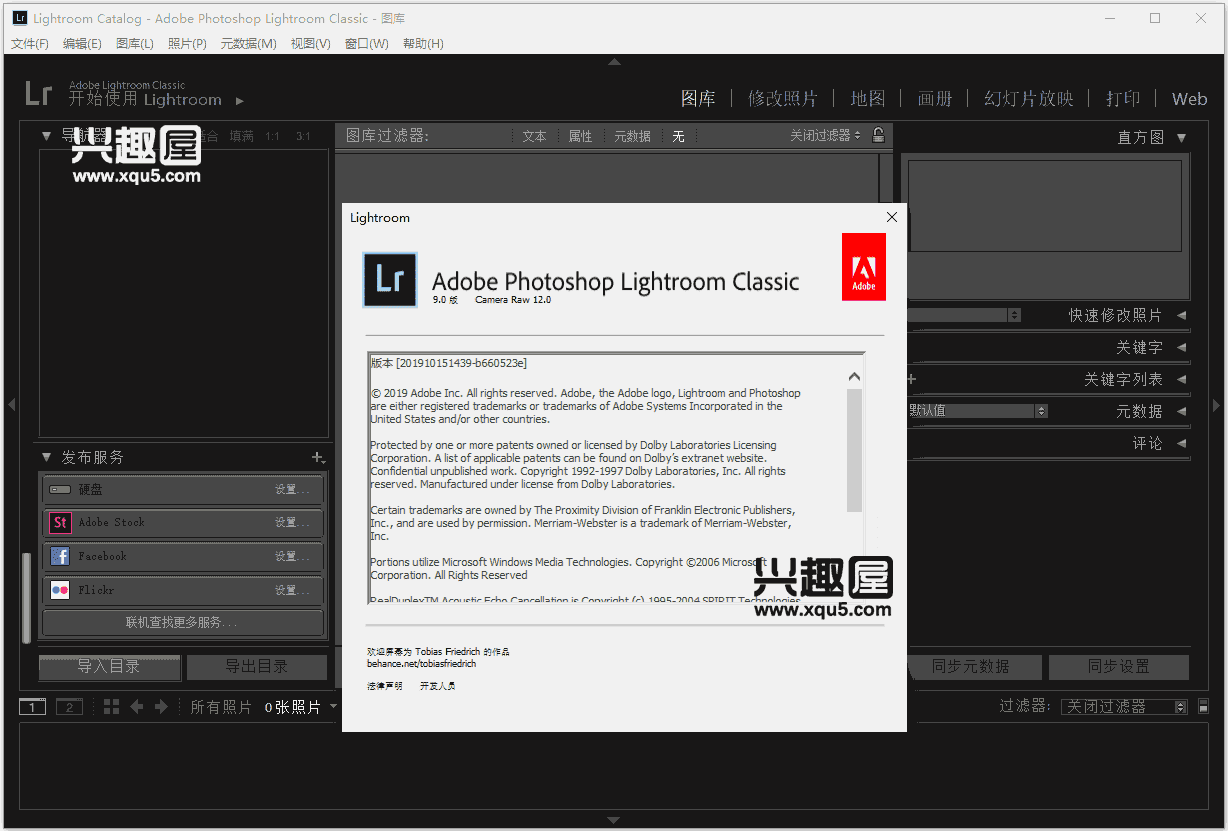Expand the 快速修改照片 panel
This screenshot has height=831, width=1228.
click(1182, 315)
